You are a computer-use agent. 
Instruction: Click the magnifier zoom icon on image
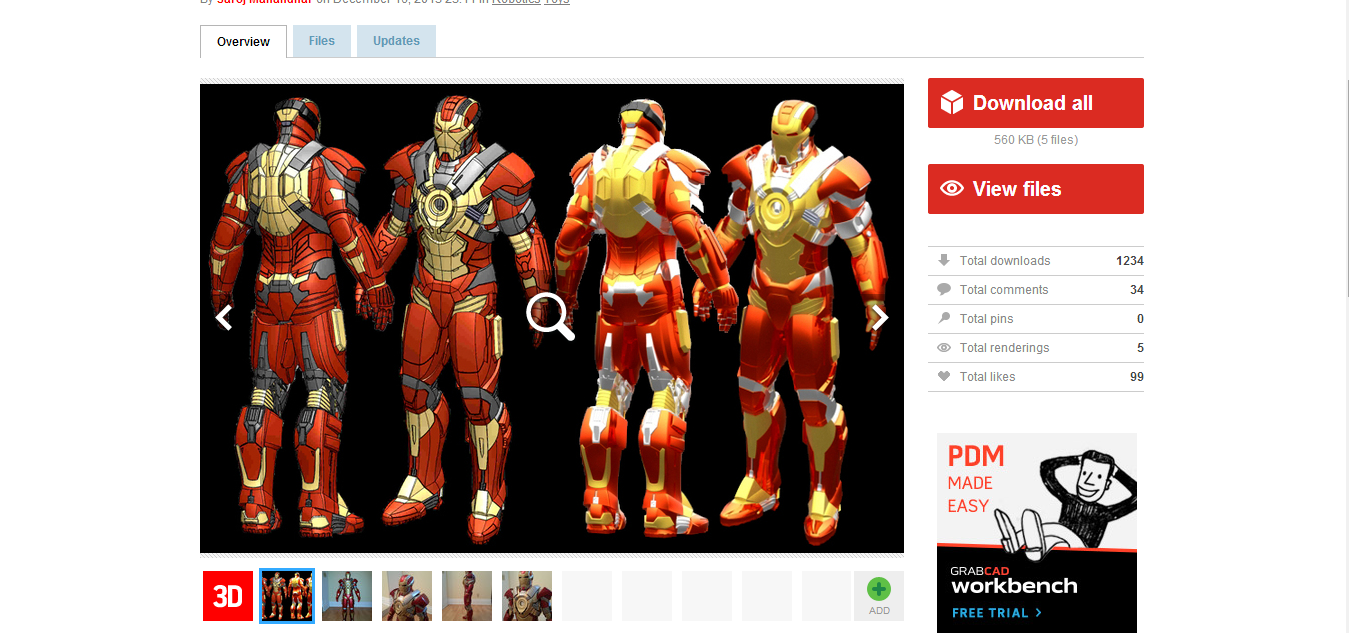point(551,317)
